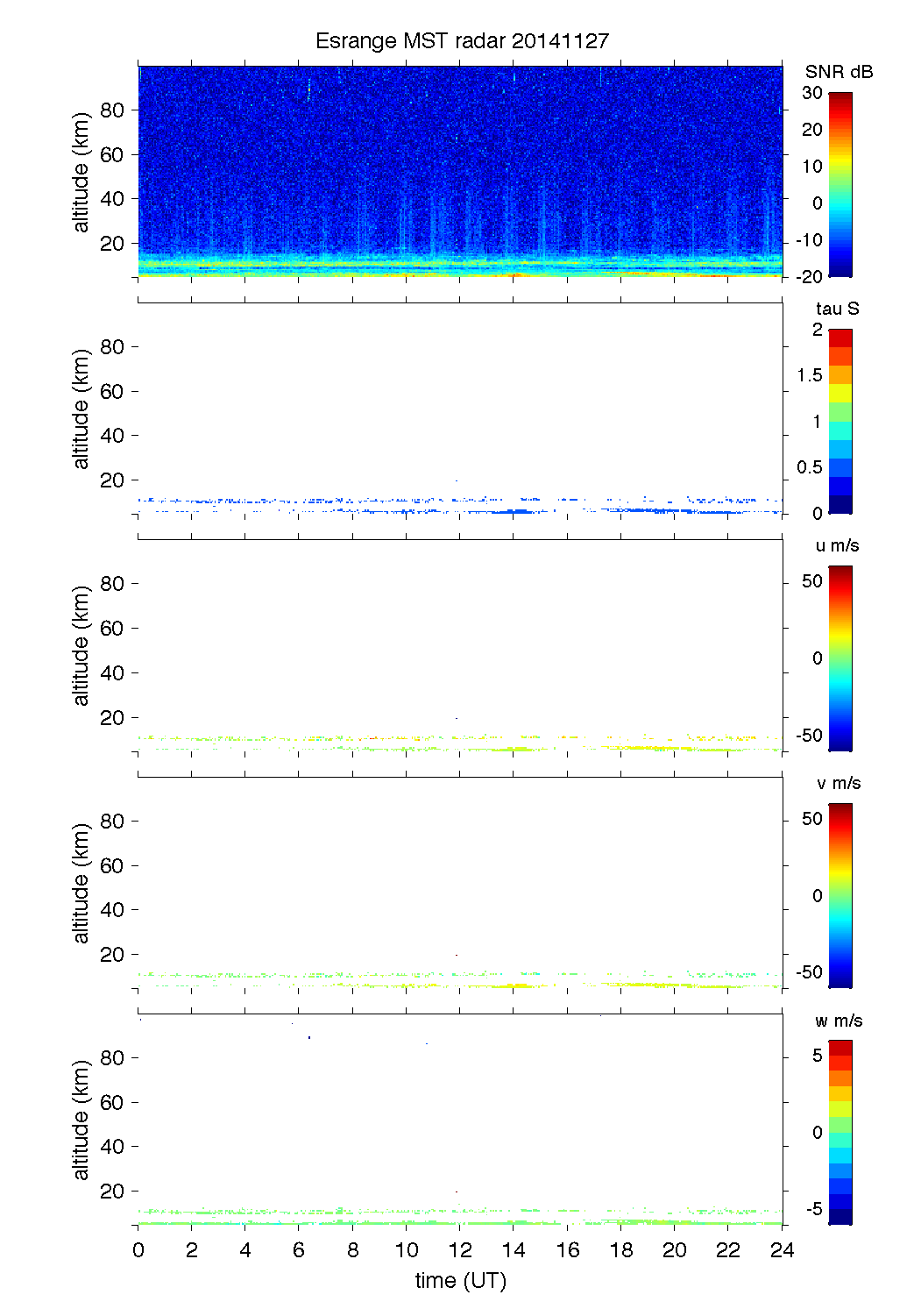Screen dimensions: 921x1316
Task: Click the w m/s colorbar
Action: coord(840,1132)
